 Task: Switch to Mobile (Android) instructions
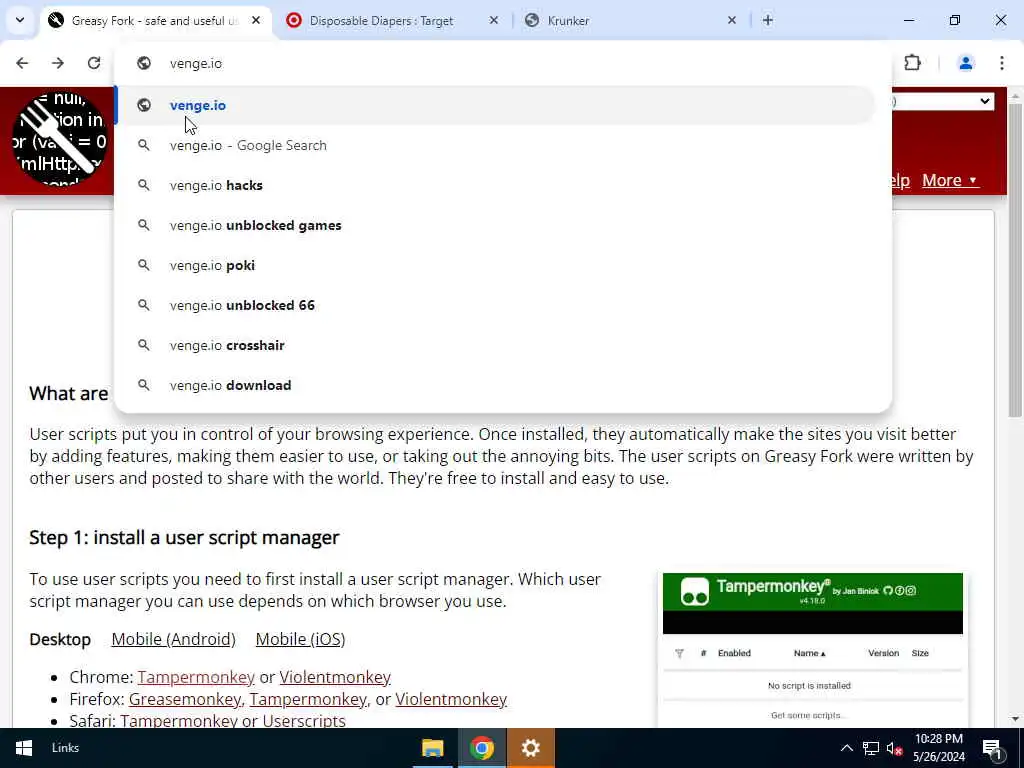click(x=174, y=639)
